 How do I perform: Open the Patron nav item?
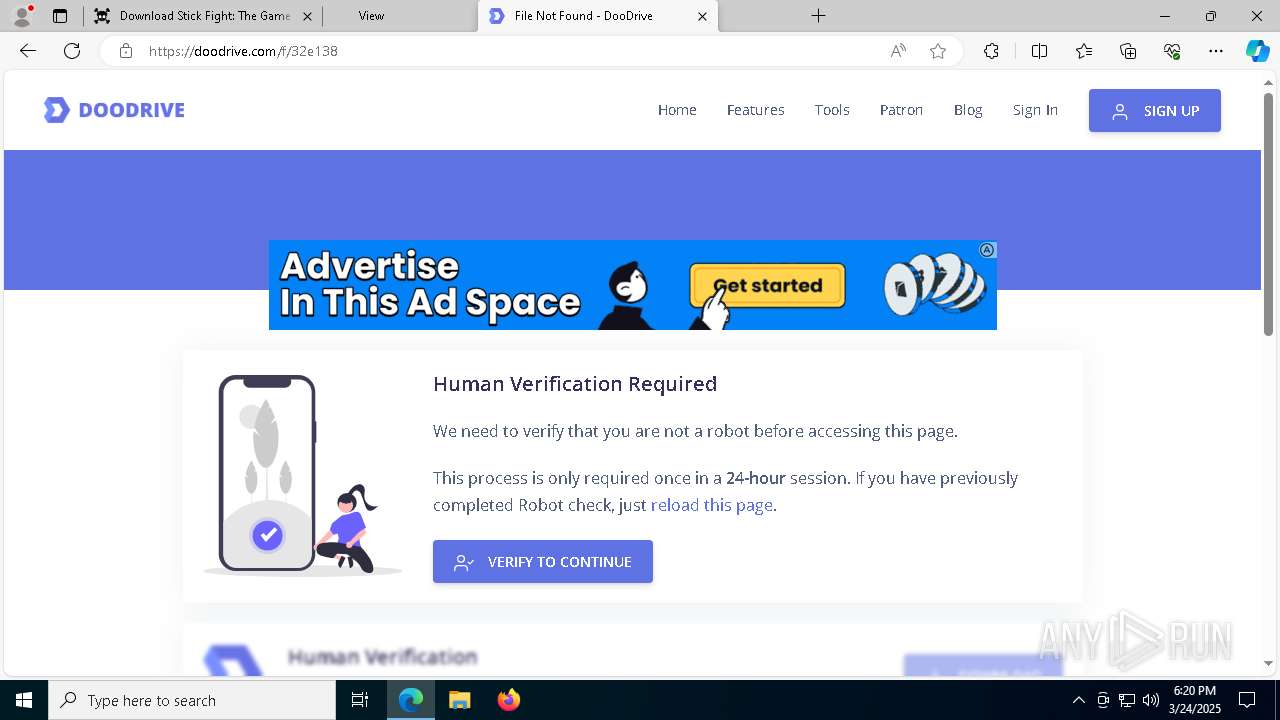tap(901, 110)
